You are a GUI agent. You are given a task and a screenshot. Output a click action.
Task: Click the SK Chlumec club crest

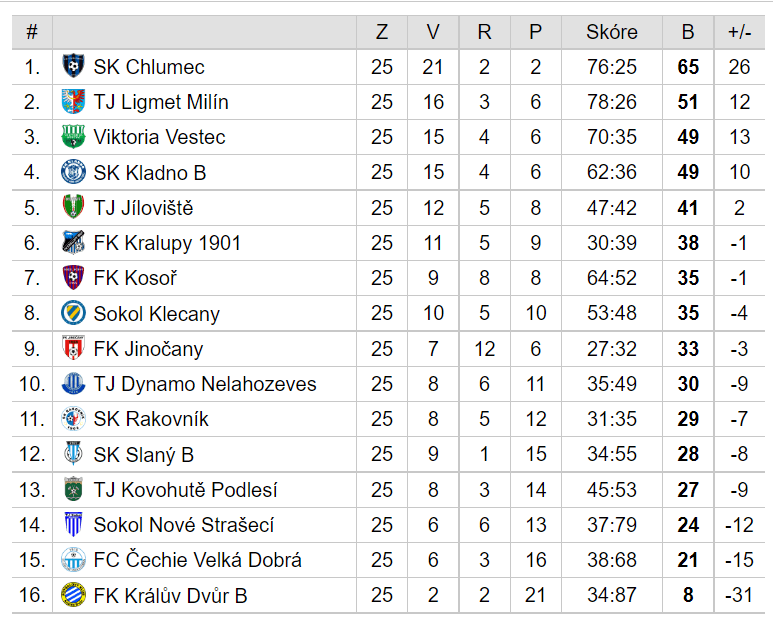point(73,66)
